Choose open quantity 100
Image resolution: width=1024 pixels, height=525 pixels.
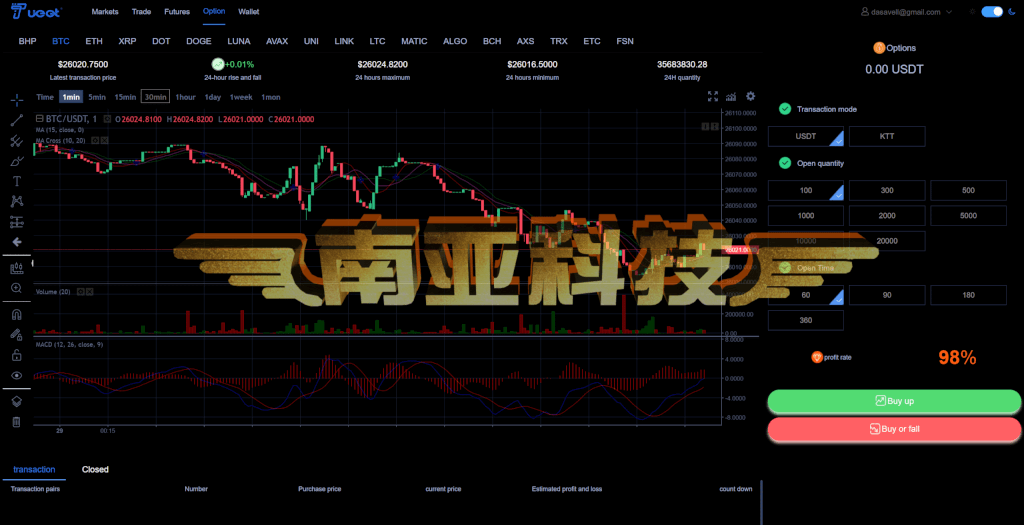(x=805, y=191)
